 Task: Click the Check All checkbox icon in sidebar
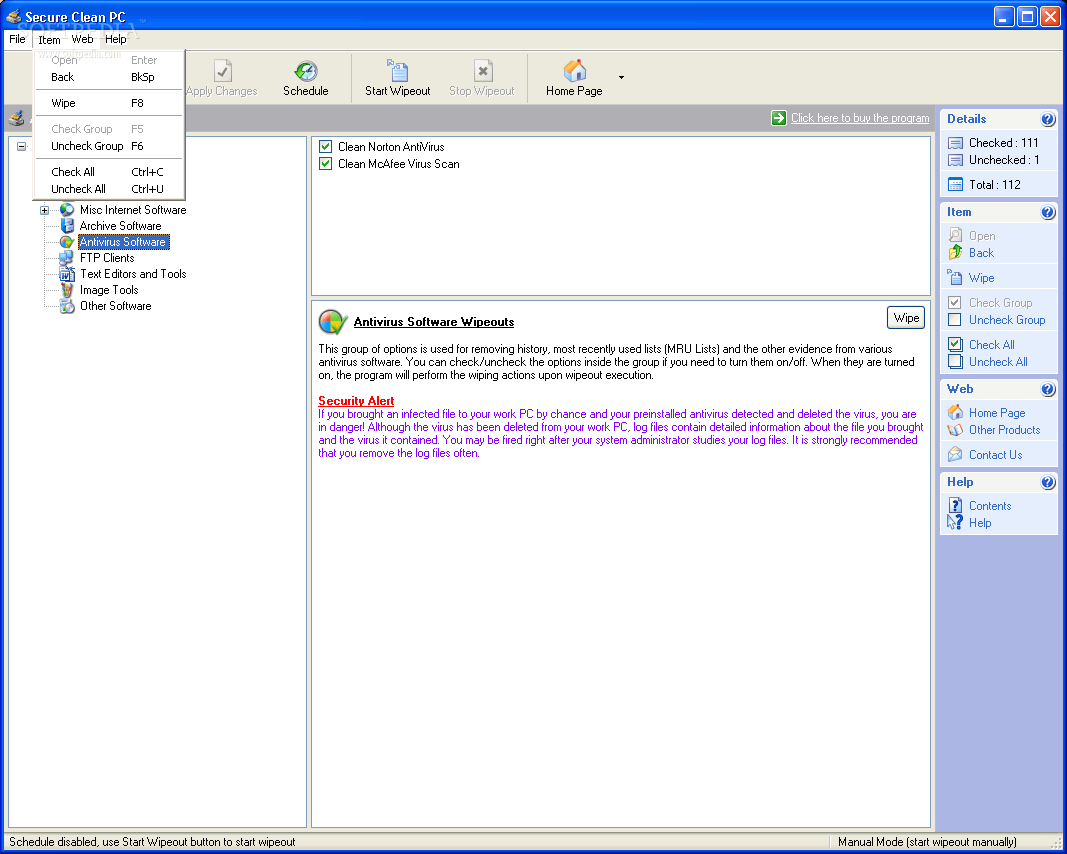coord(955,344)
